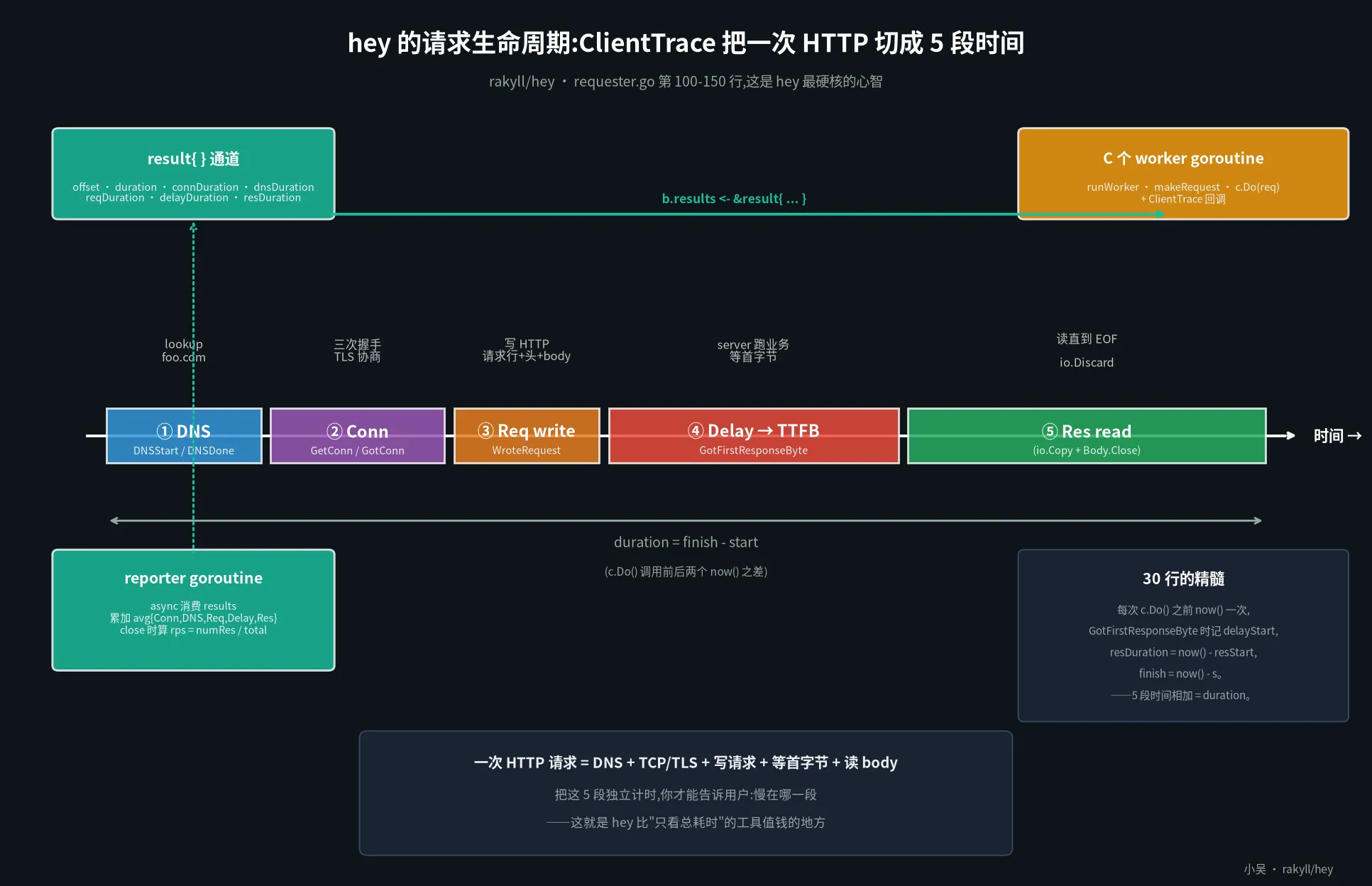Viewport: 1372px width, 886px height.
Task: Select the red "④ Delay → TTFB" segment
Action: [x=754, y=436]
